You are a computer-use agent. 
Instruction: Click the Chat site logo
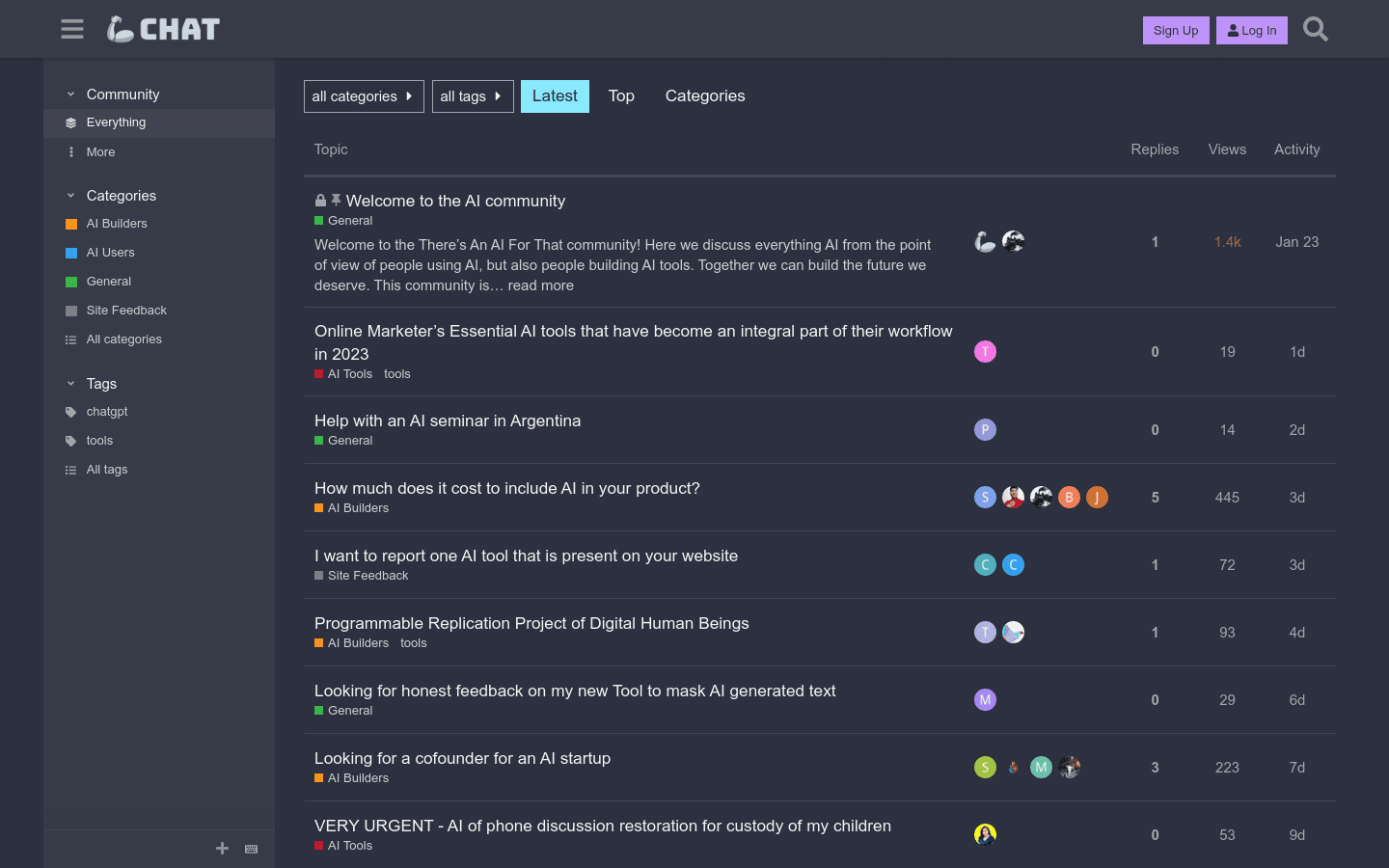[163, 29]
